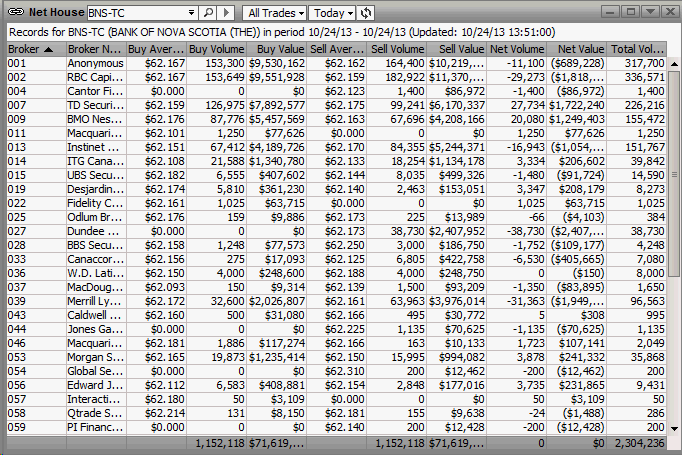Click the window dropdown triangle in title bar
682x455 pixels.
coord(650,12)
